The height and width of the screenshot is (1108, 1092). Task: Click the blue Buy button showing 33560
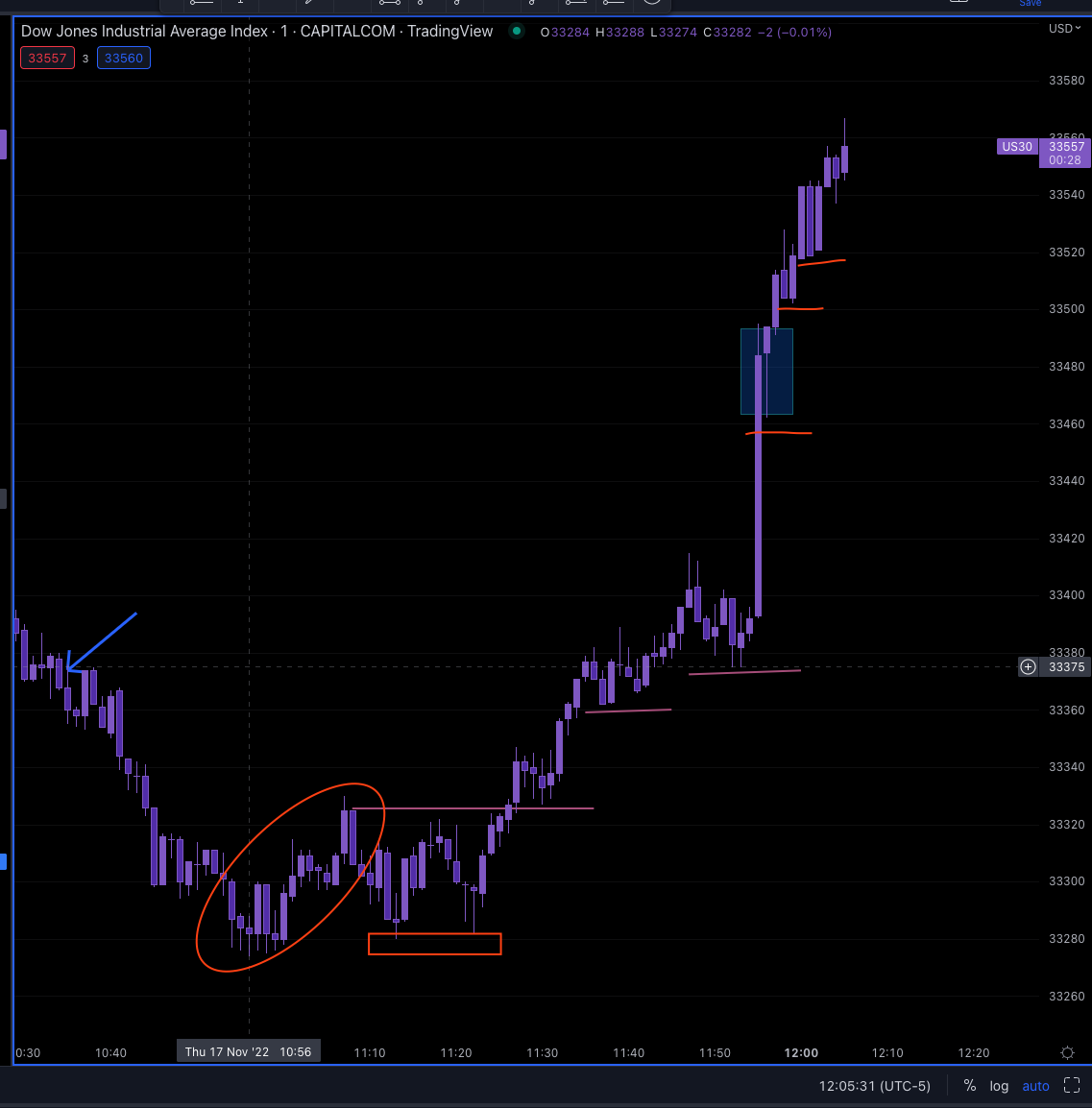123,58
